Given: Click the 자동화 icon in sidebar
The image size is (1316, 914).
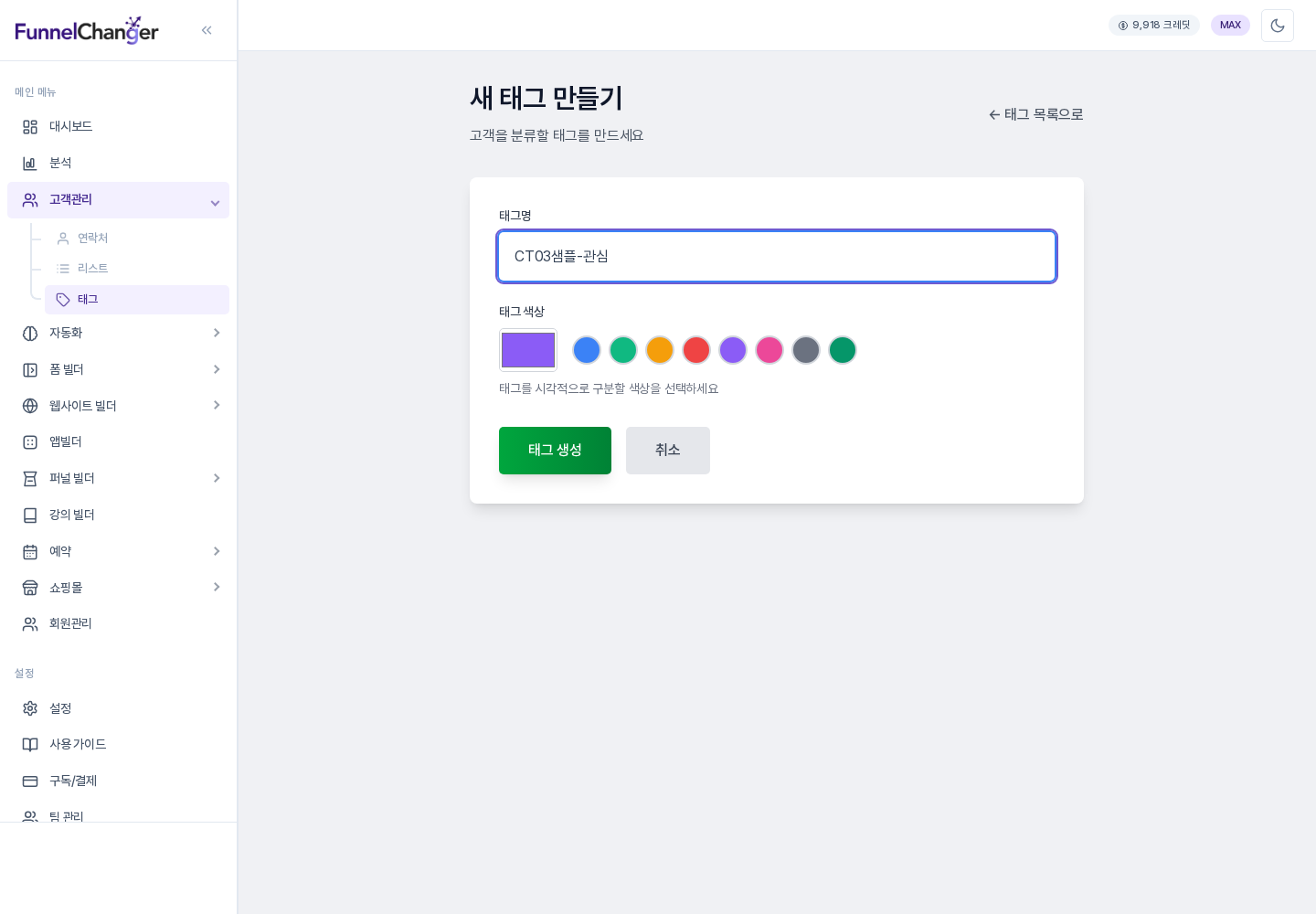Looking at the screenshot, I should point(30,334).
